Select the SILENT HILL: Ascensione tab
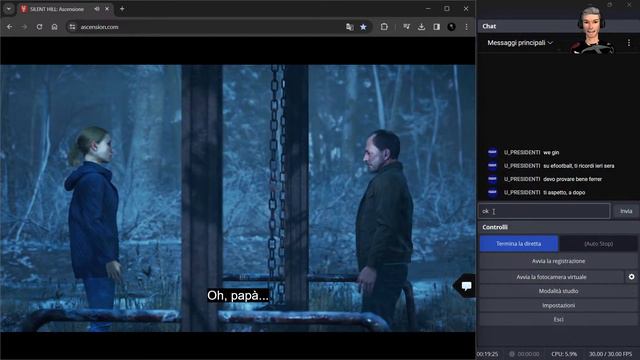 [x=65, y=9]
